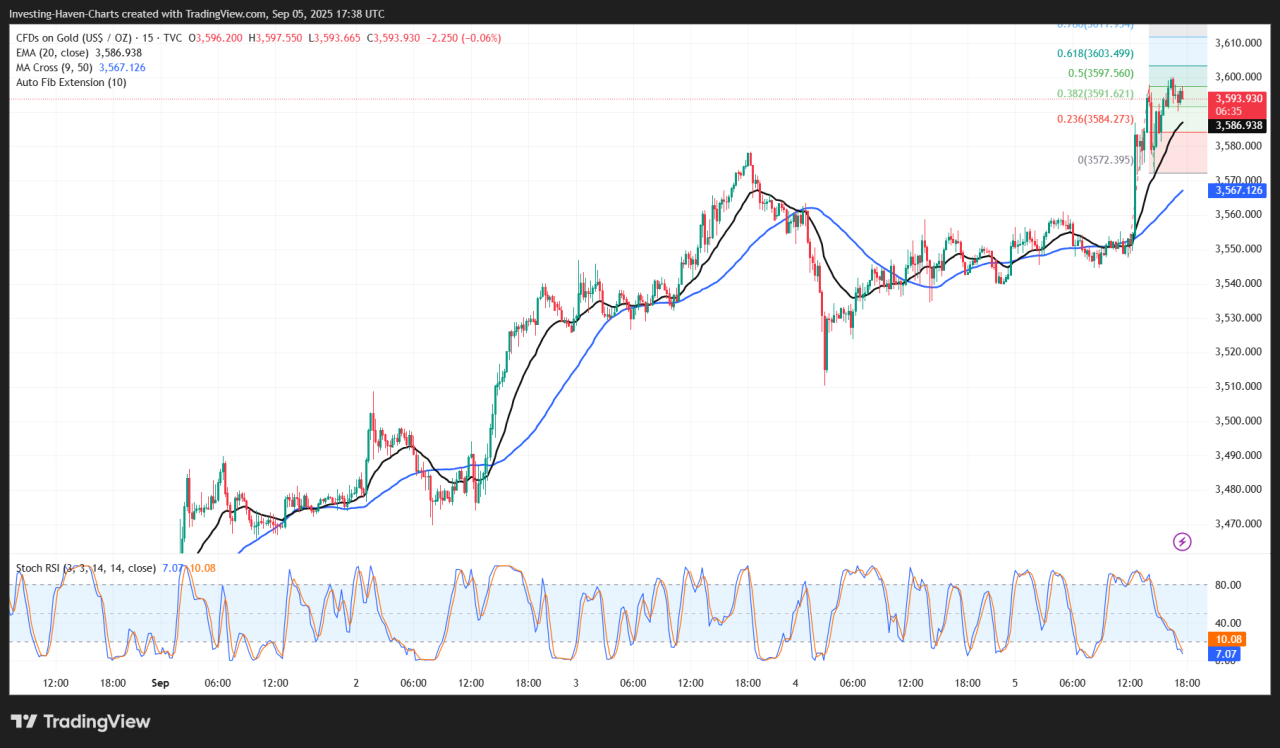The width and height of the screenshot is (1280, 748).
Task: Click the 0.618(3603.499) Fib level label
Action: 1095,53
